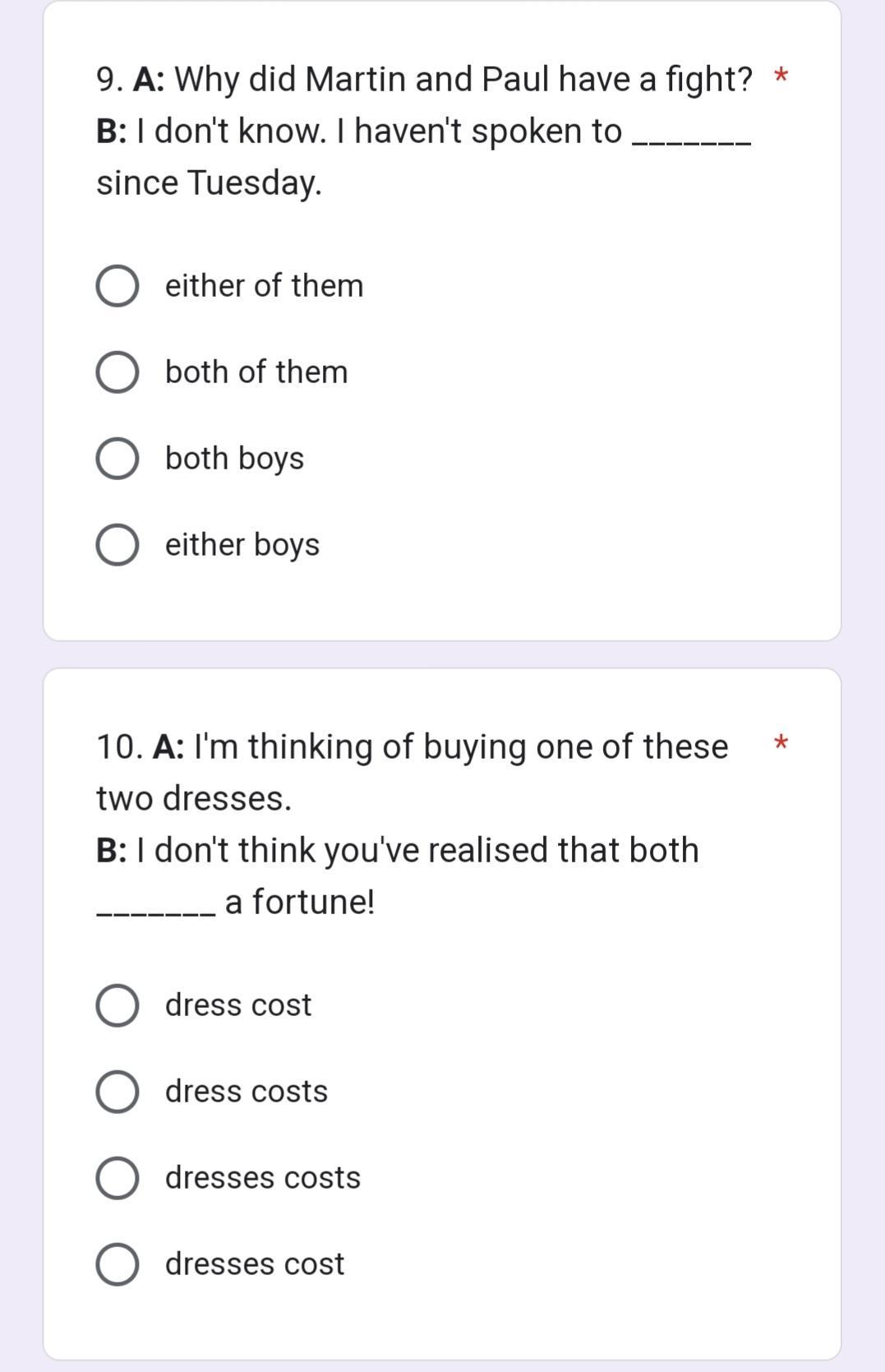Mark the 'either boys' radio circle
885x1372 pixels.
[117, 545]
